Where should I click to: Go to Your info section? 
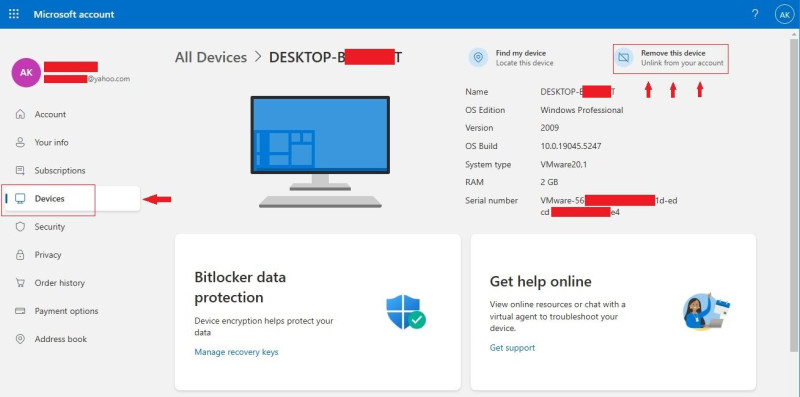point(52,142)
